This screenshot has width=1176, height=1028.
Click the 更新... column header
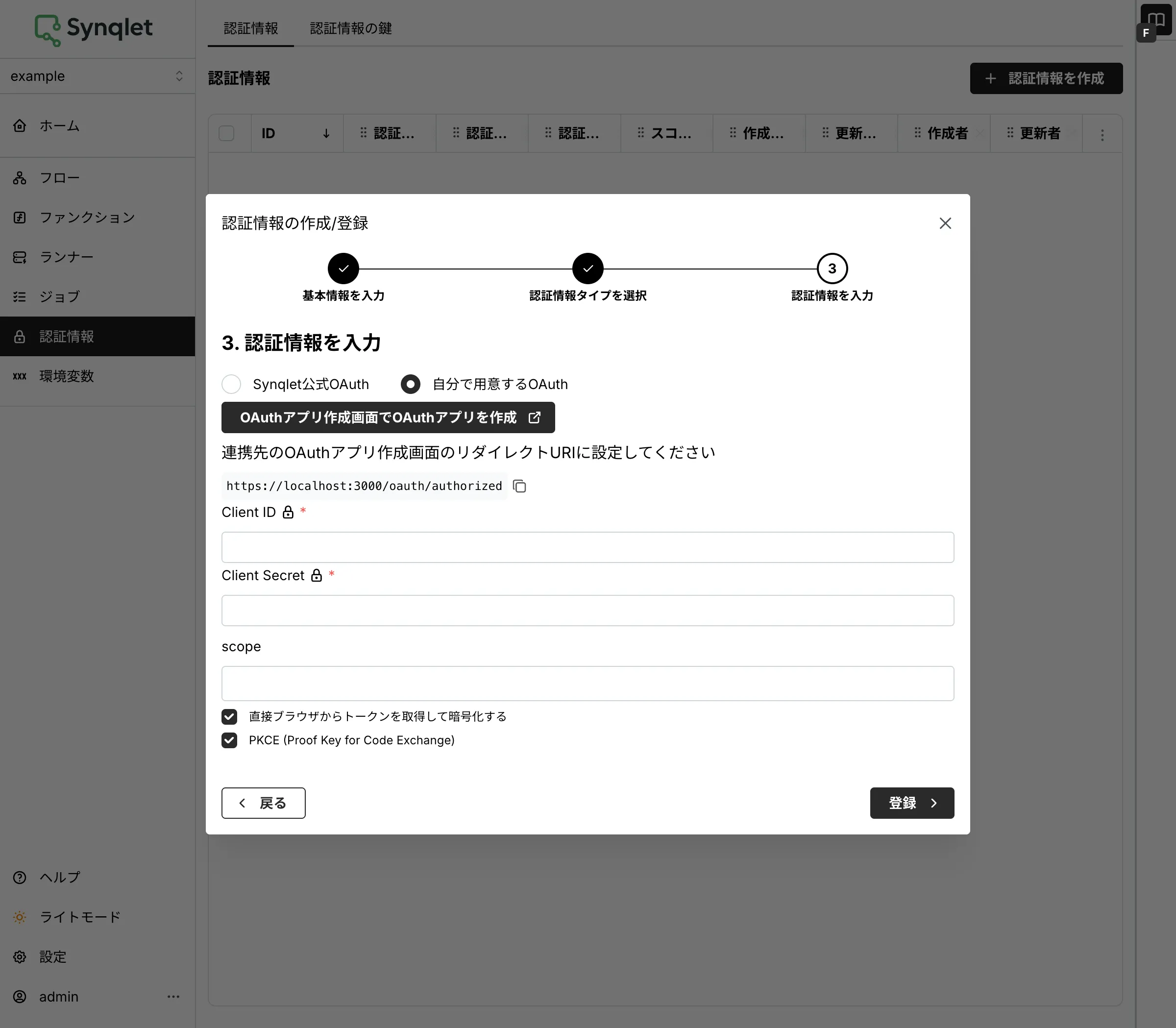[x=851, y=134]
